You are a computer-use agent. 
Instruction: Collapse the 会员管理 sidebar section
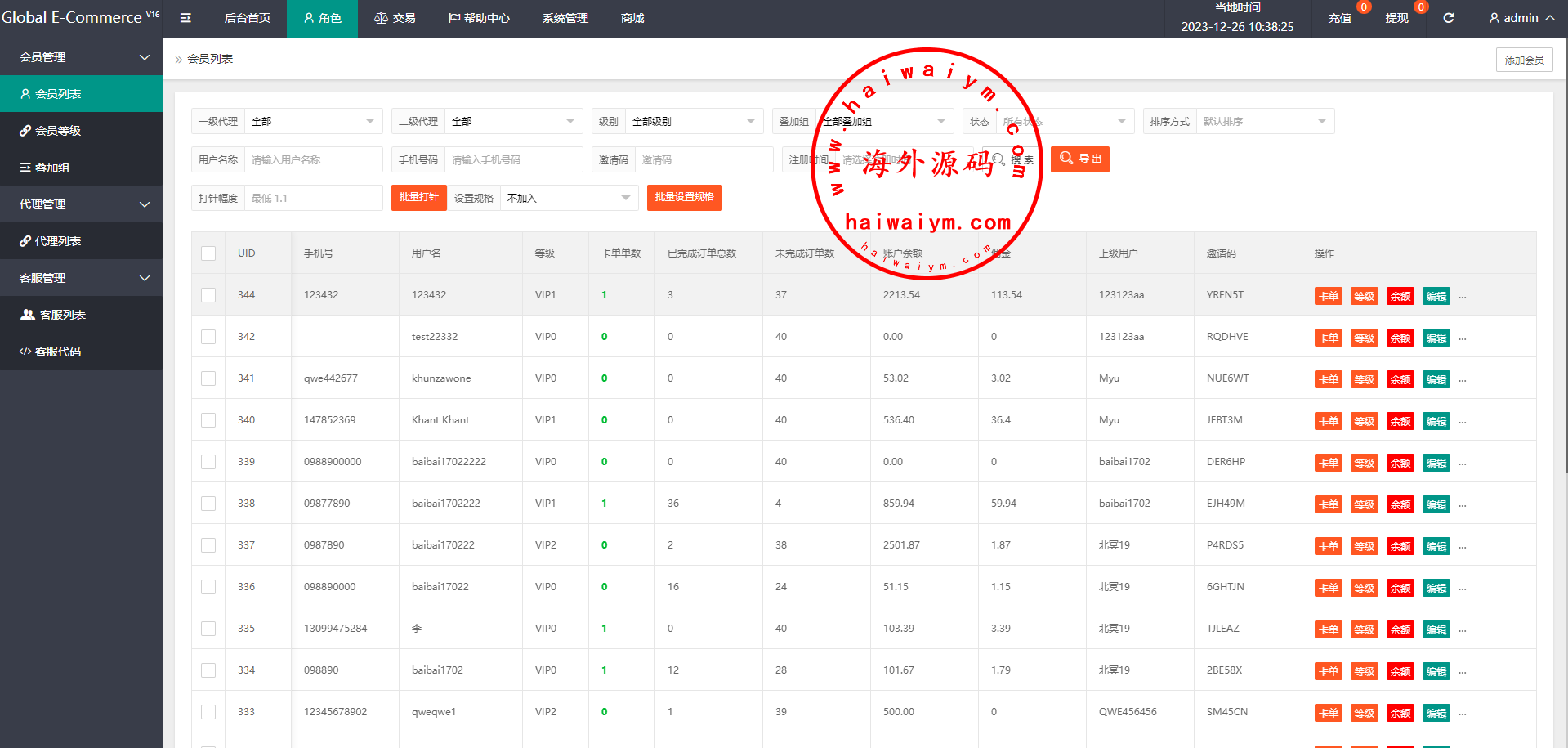[82, 57]
